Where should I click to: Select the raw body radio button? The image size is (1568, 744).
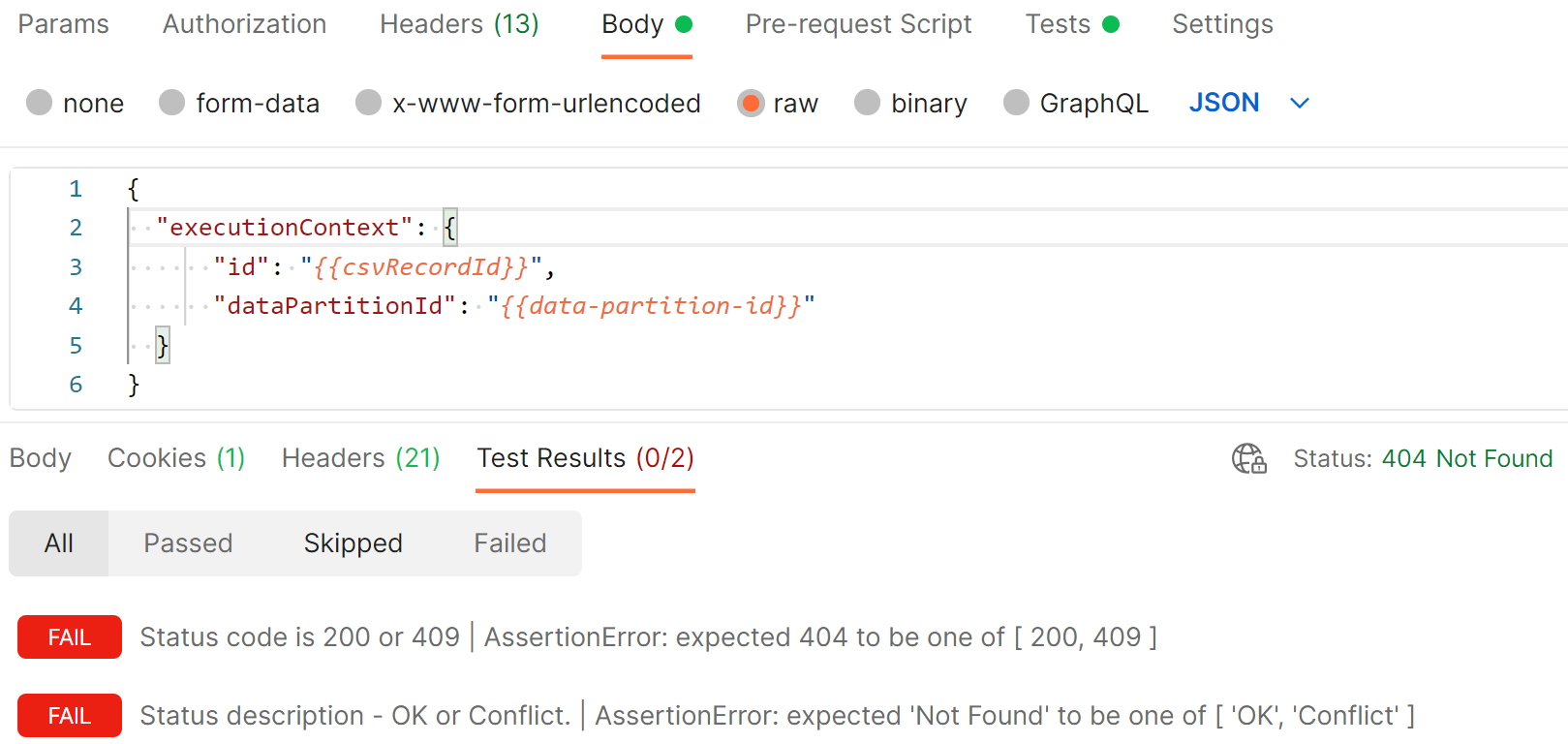tap(751, 103)
